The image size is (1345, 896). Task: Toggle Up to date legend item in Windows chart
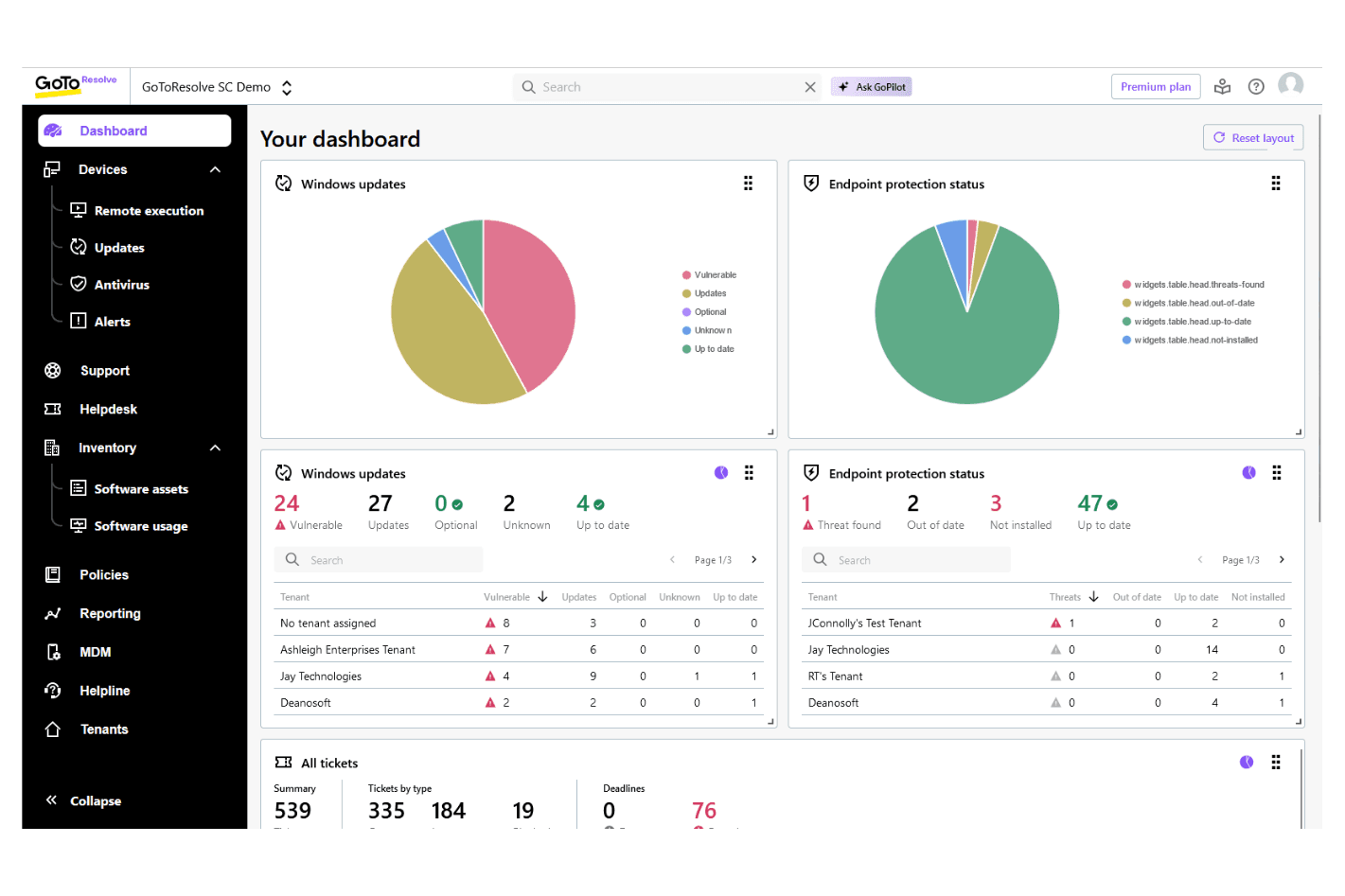[709, 349]
